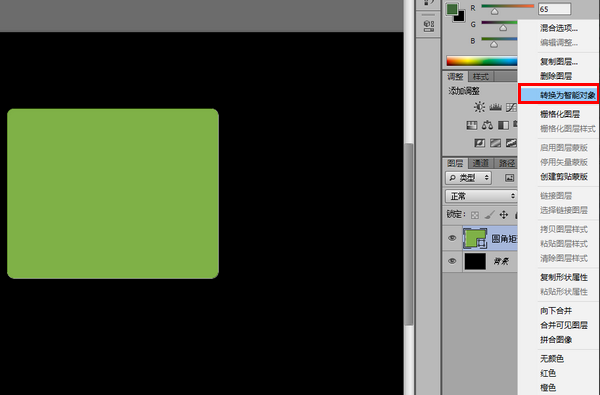
Task: Choose 复制图层... from context menu
Action: coord(559,62)
